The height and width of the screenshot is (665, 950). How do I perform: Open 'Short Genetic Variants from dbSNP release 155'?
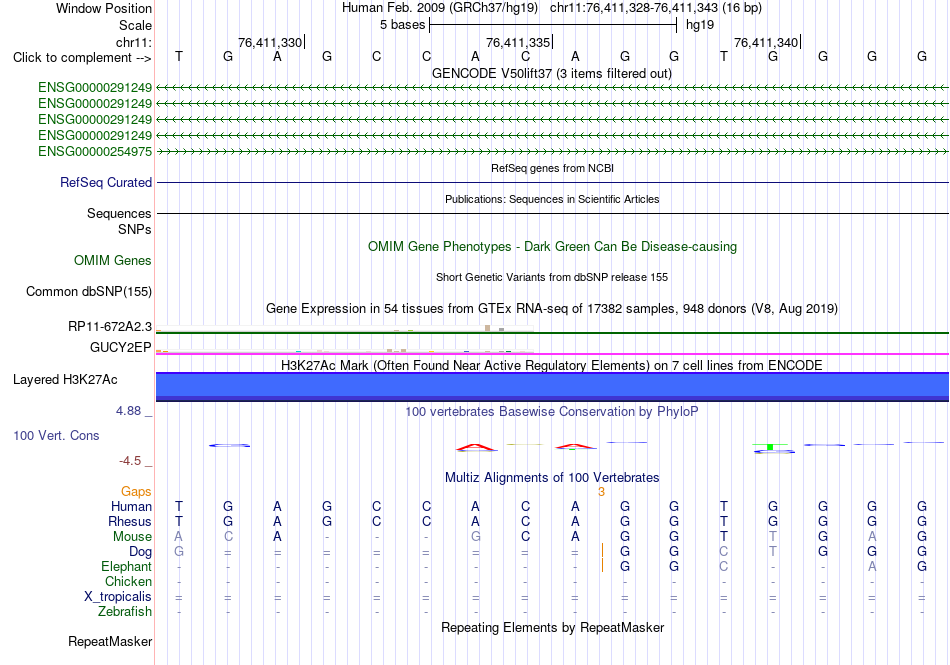552,277
